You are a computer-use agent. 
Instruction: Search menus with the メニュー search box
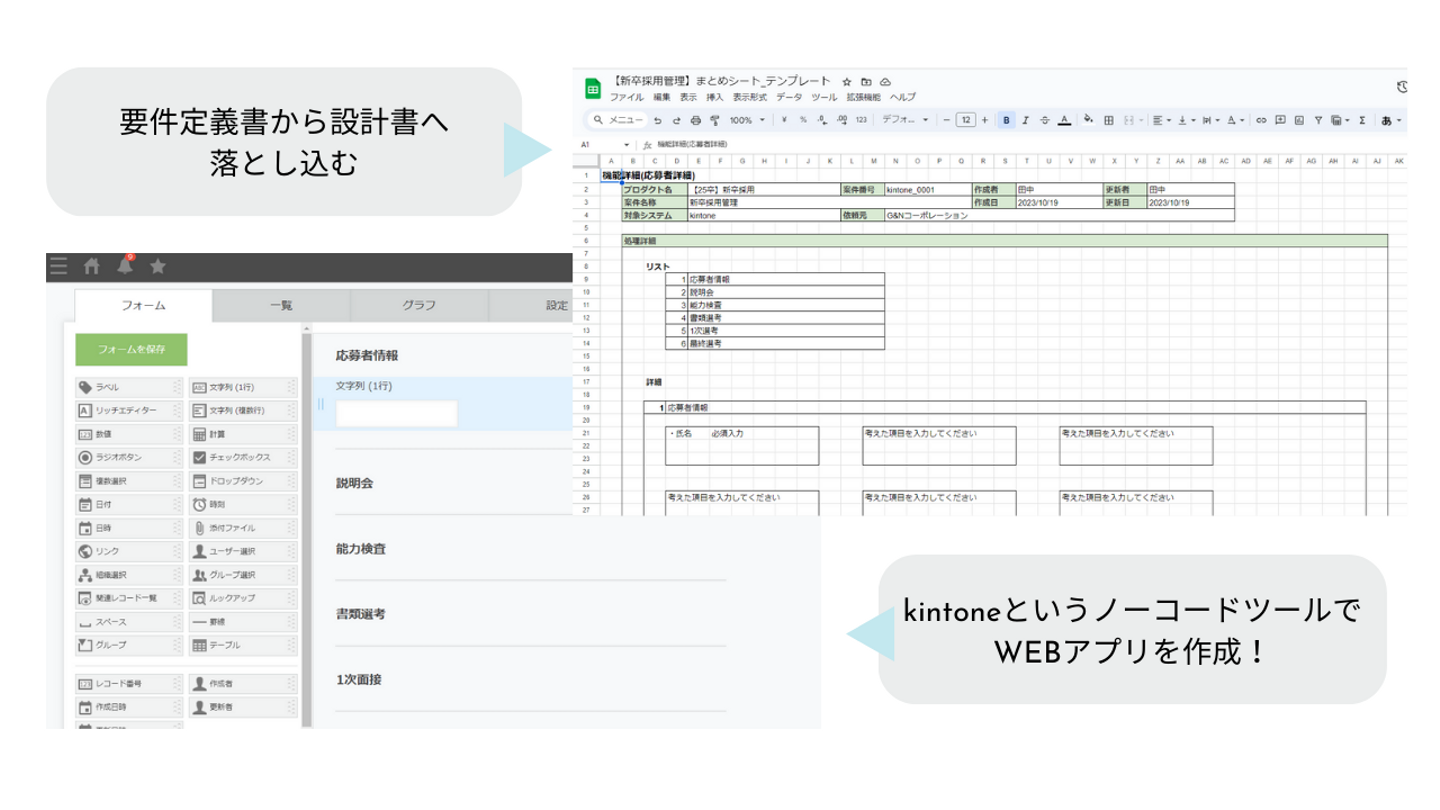coord(618,120)
